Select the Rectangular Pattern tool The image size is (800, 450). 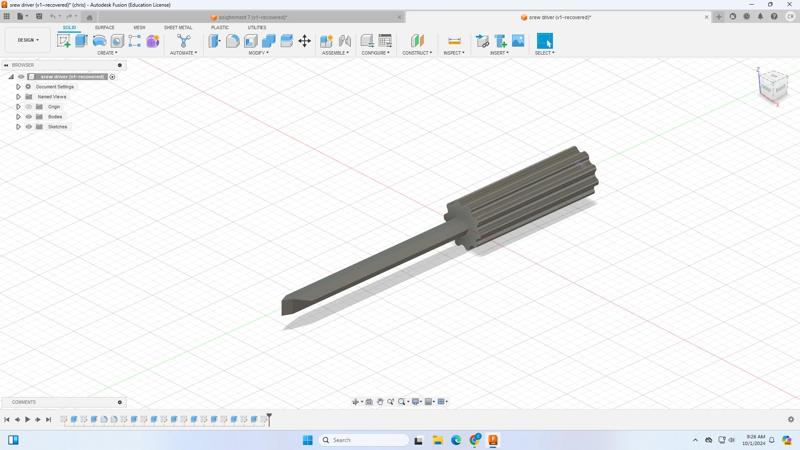coord(135,41)
